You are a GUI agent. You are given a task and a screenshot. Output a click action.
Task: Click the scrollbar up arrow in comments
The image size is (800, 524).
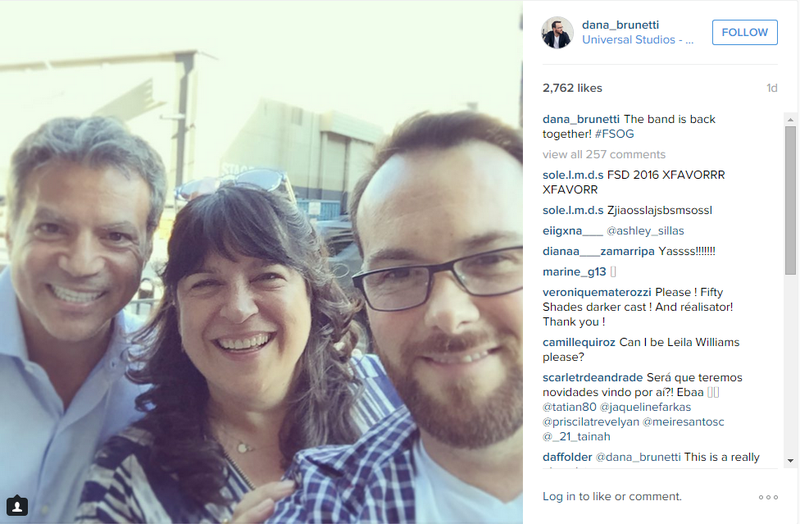point(790,120)
